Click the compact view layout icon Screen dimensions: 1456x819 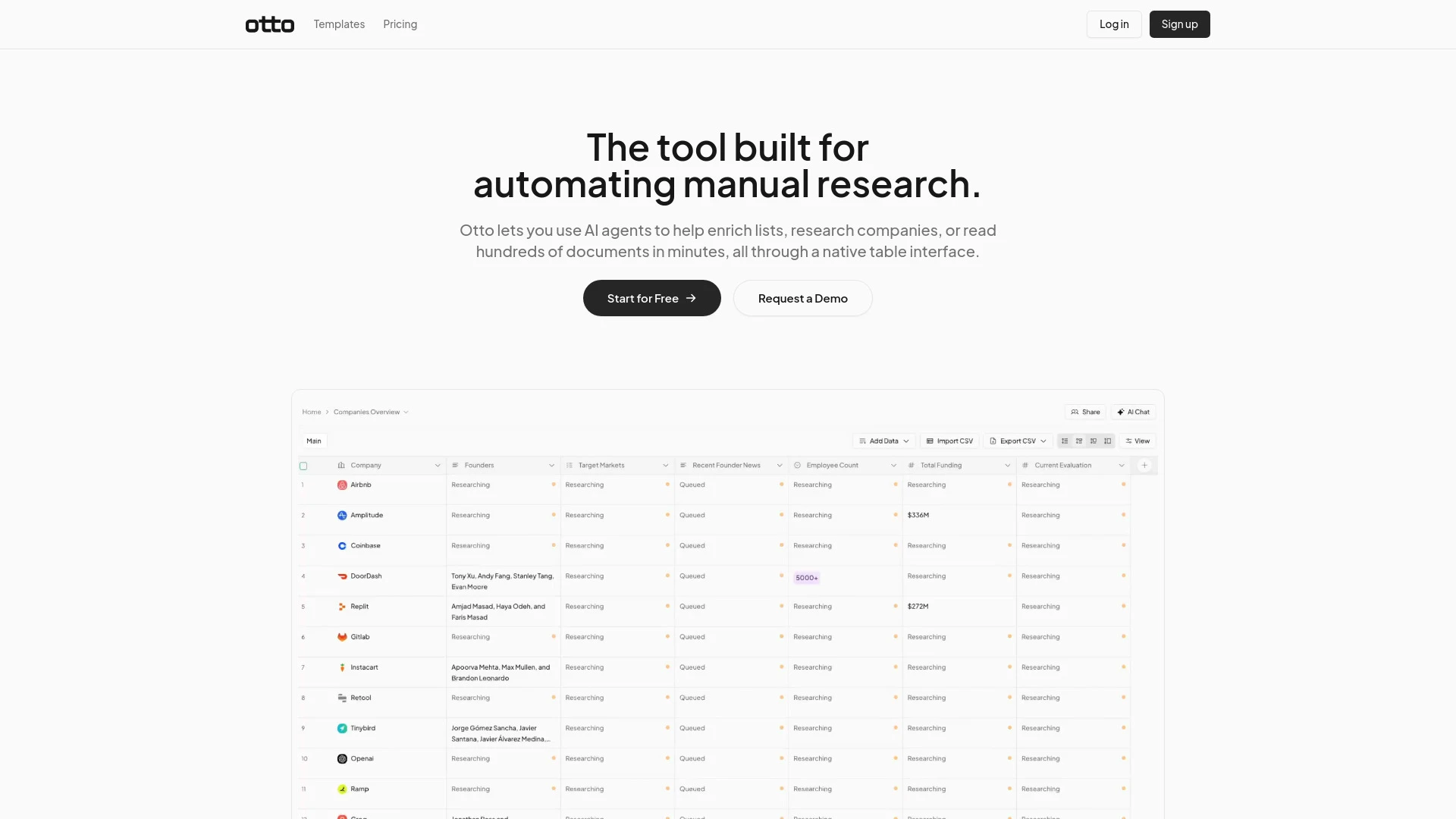1066,441
